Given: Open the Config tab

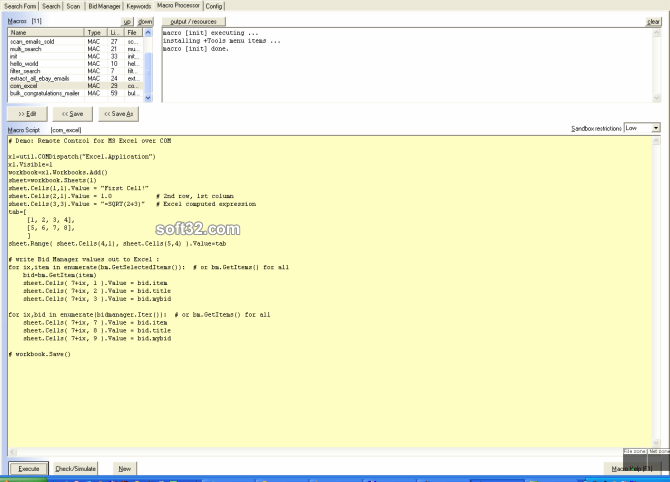Looking at the screenshot, I should pyautogui.click(x=214, y=6).
